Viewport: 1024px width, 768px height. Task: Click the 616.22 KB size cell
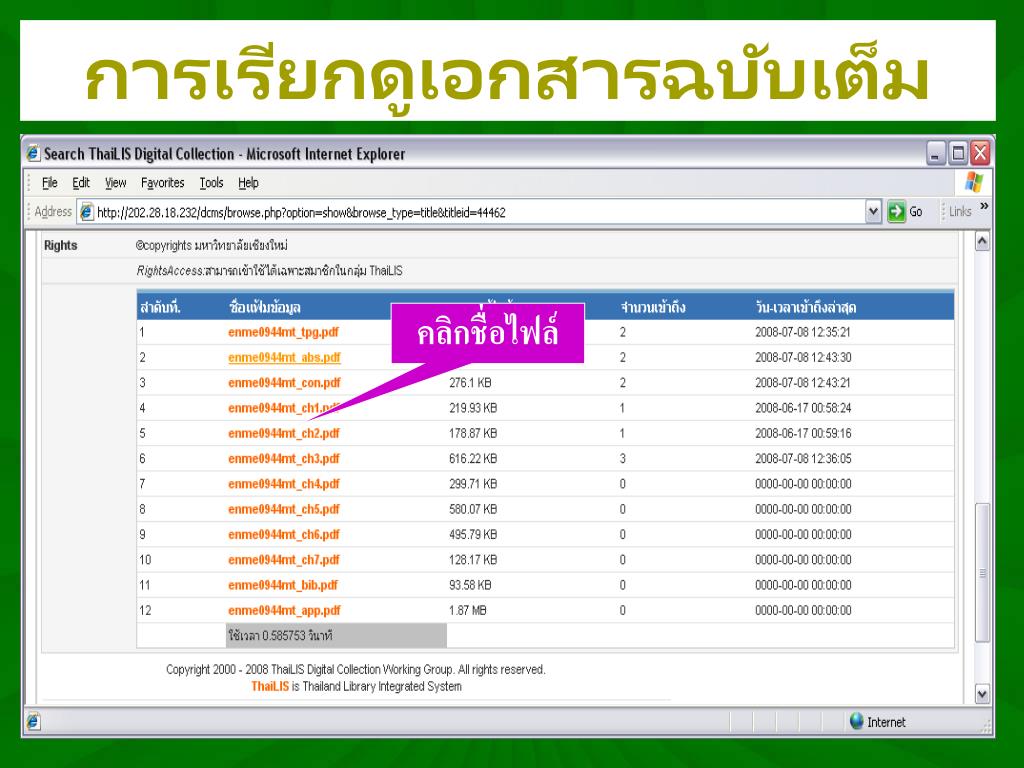(473, 458)
